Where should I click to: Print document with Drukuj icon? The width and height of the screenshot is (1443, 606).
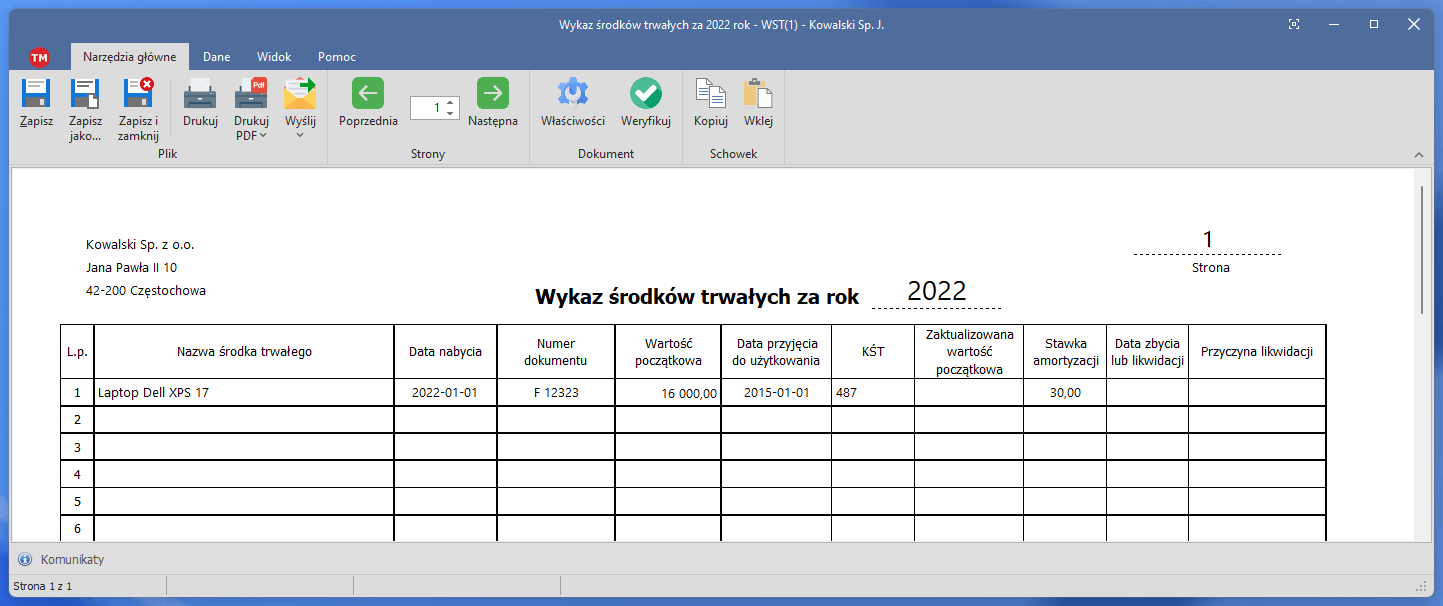(x=200, y=95)
